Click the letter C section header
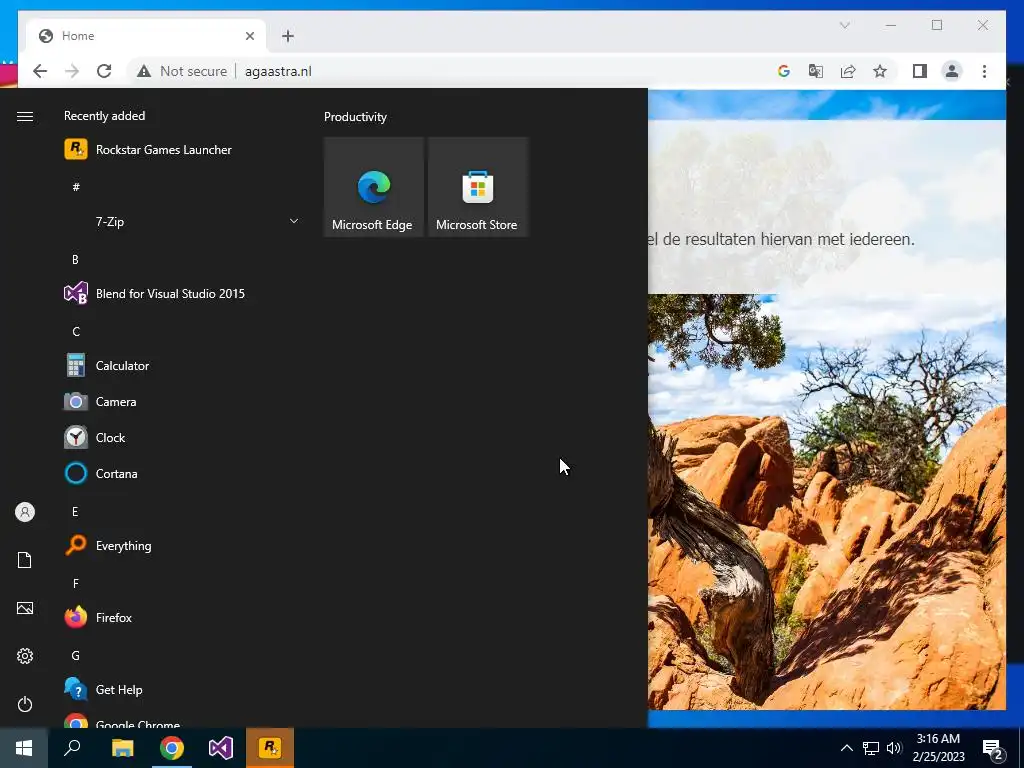The width and height of the screenshot is (1024, 768). 76,332
